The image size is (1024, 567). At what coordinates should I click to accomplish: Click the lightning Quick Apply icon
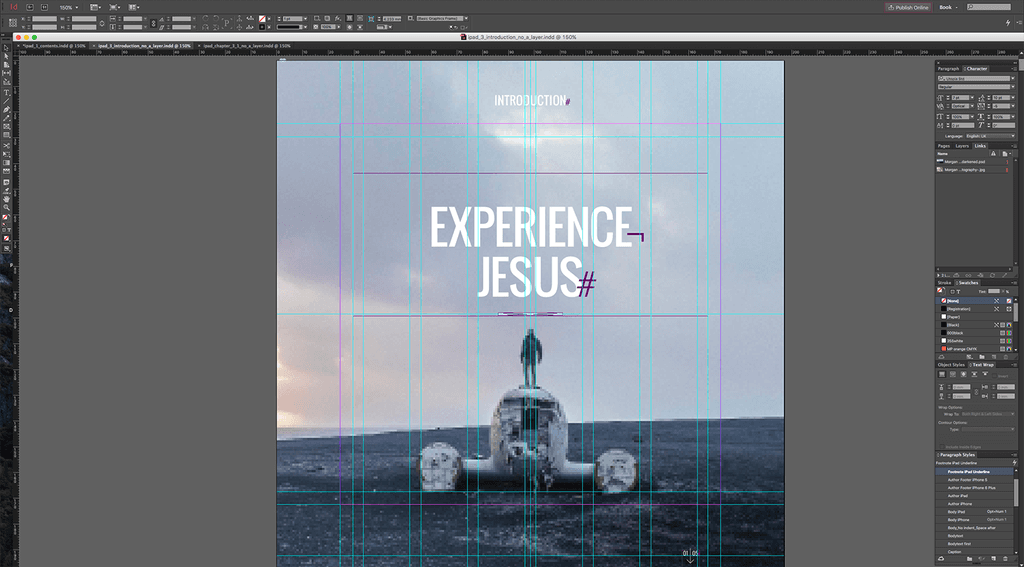1007,22
